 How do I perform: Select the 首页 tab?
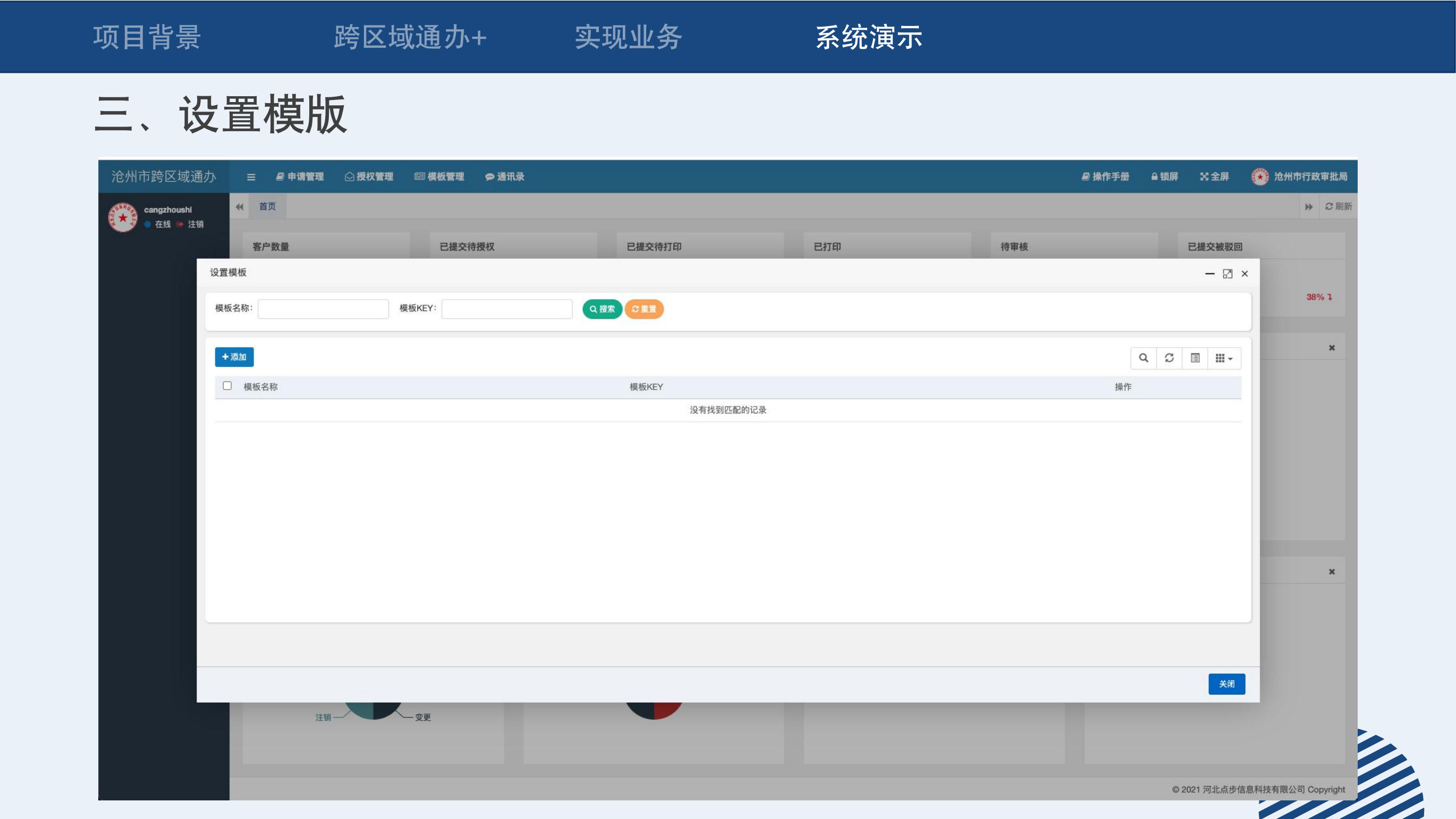pyautogui.click(x=267, y=206)
